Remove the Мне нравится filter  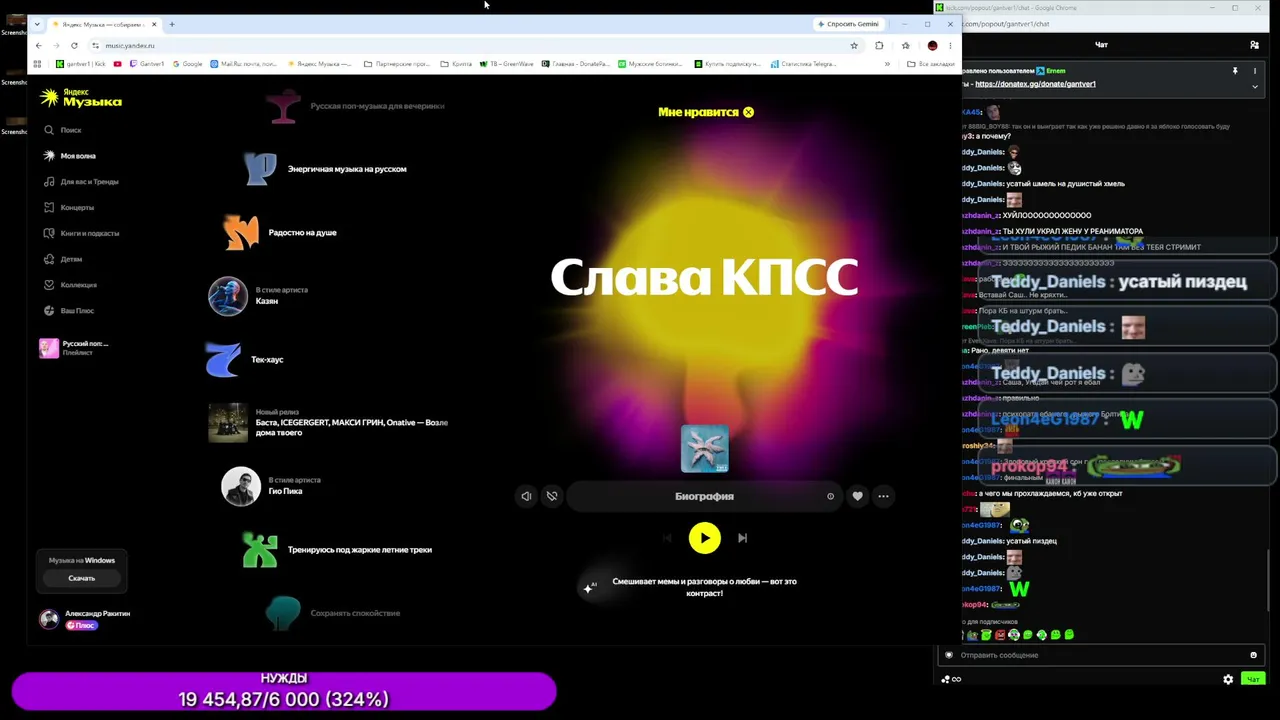click(x=748, y=112)
